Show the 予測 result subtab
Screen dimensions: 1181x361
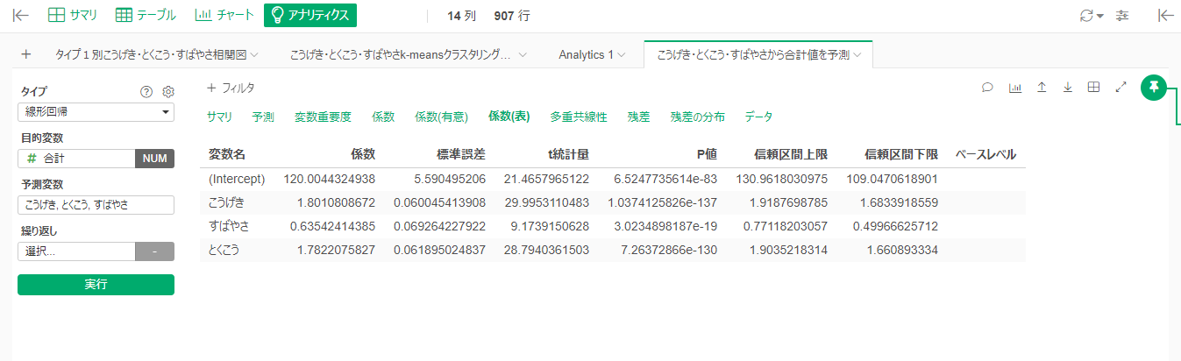click(x=263, y=117)
